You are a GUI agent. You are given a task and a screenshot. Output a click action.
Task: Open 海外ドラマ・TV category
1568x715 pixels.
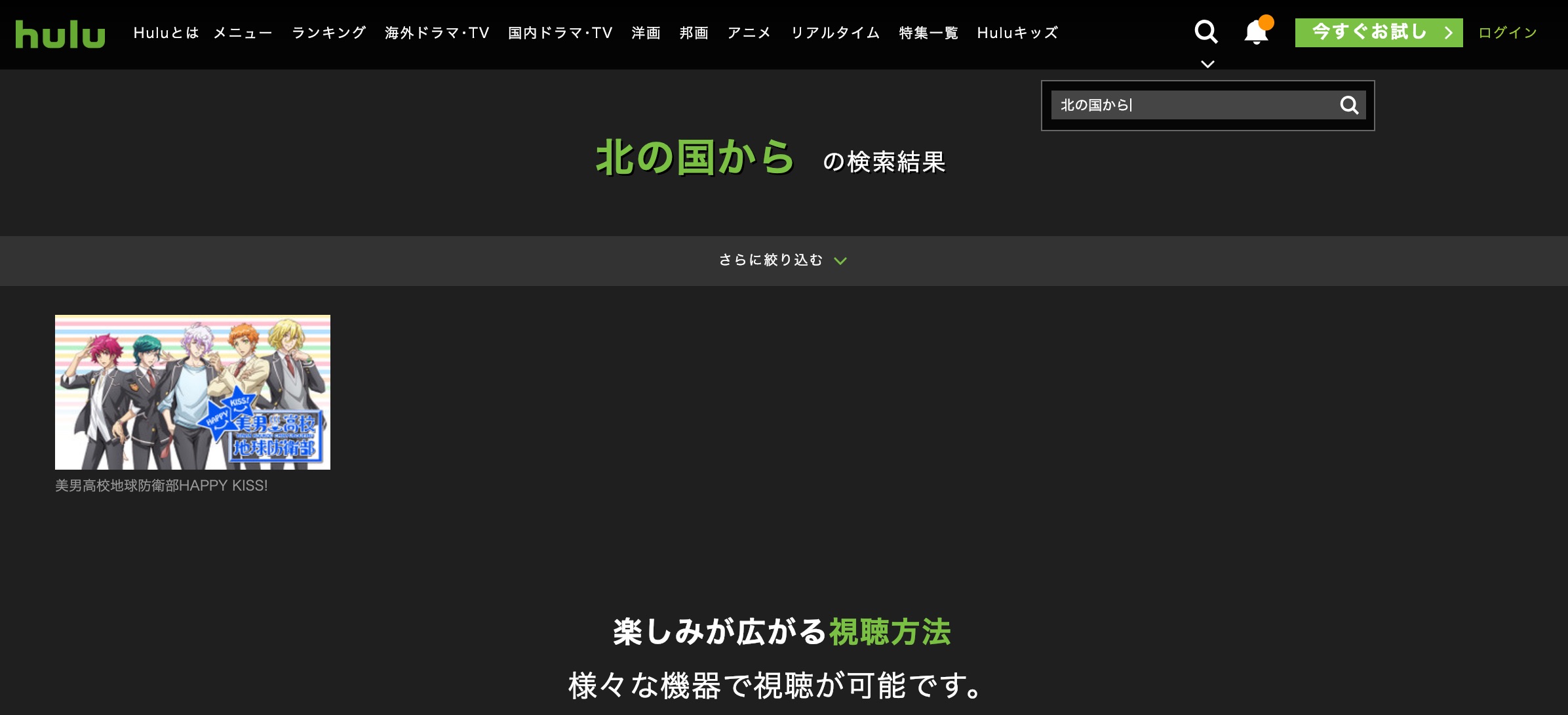coord(437,33)
